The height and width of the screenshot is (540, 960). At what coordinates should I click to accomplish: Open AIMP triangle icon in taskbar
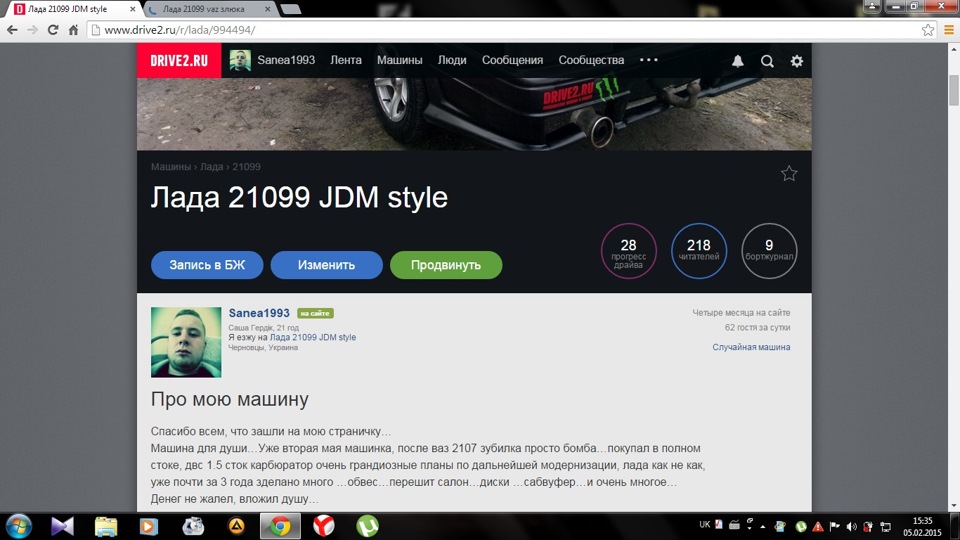click(236, 526)
